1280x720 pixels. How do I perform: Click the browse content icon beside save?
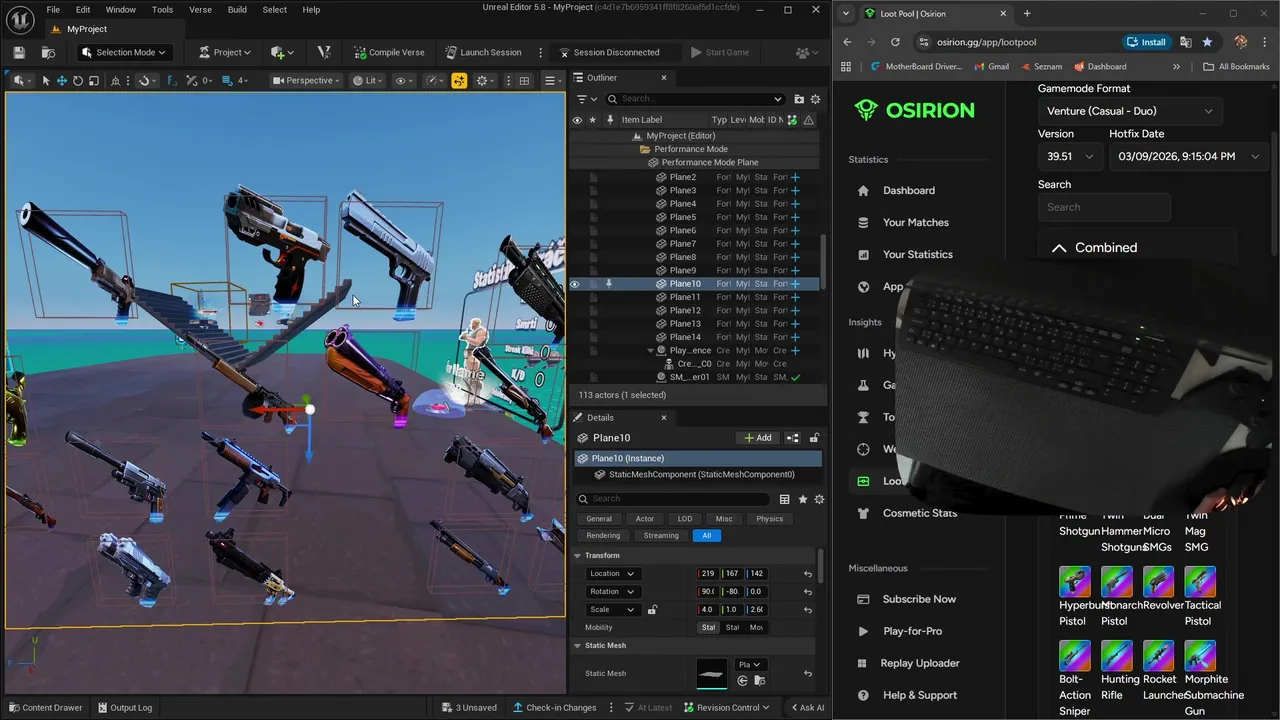[48, 52]
